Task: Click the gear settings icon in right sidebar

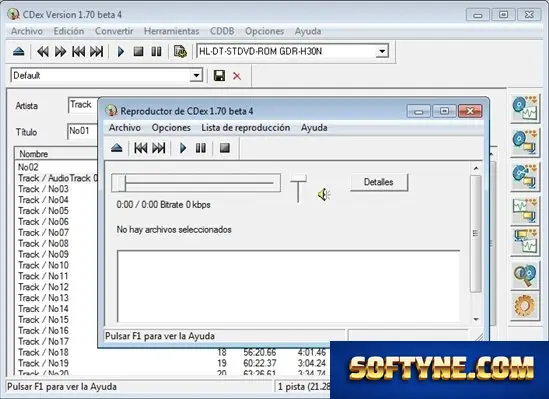Action: click(x=524, y=306)
